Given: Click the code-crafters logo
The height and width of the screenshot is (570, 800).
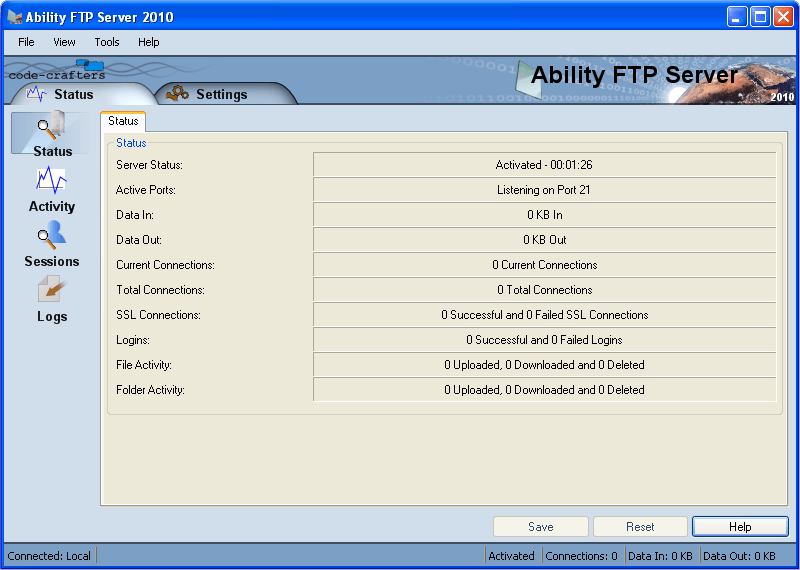Looking at the screenshot, I should 57,70.
